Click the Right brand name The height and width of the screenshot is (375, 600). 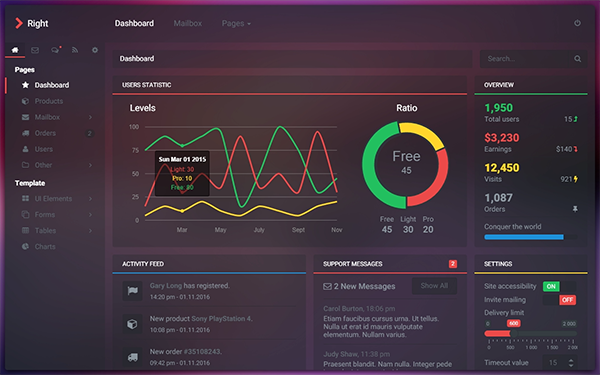[x=38, y=23]
